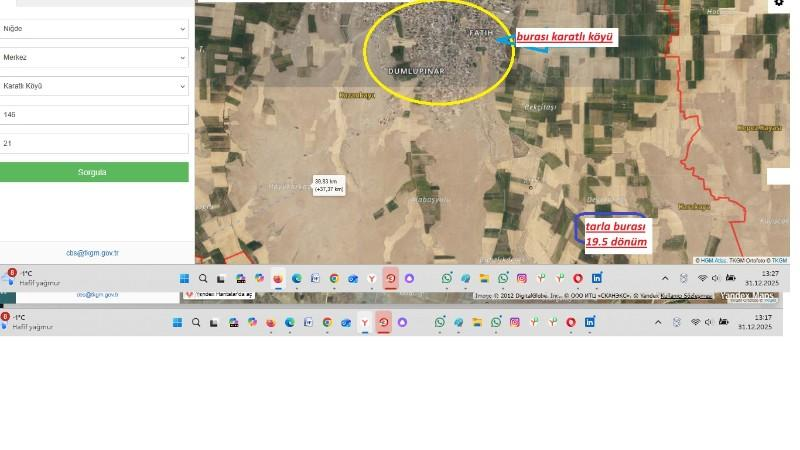Open Instagram on the 13:27 taskbar
This screenshot has width=800, height=450.
[x=521, y=279]
